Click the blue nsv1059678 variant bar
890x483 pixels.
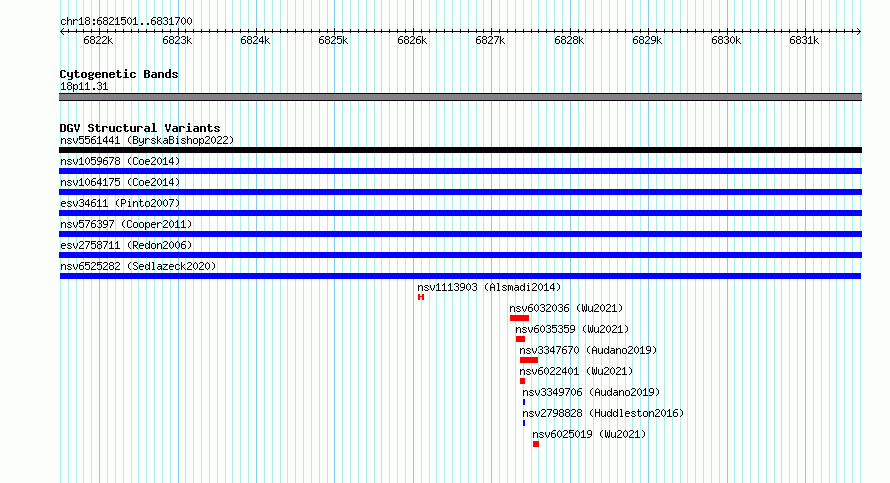[x=460, y=171]
